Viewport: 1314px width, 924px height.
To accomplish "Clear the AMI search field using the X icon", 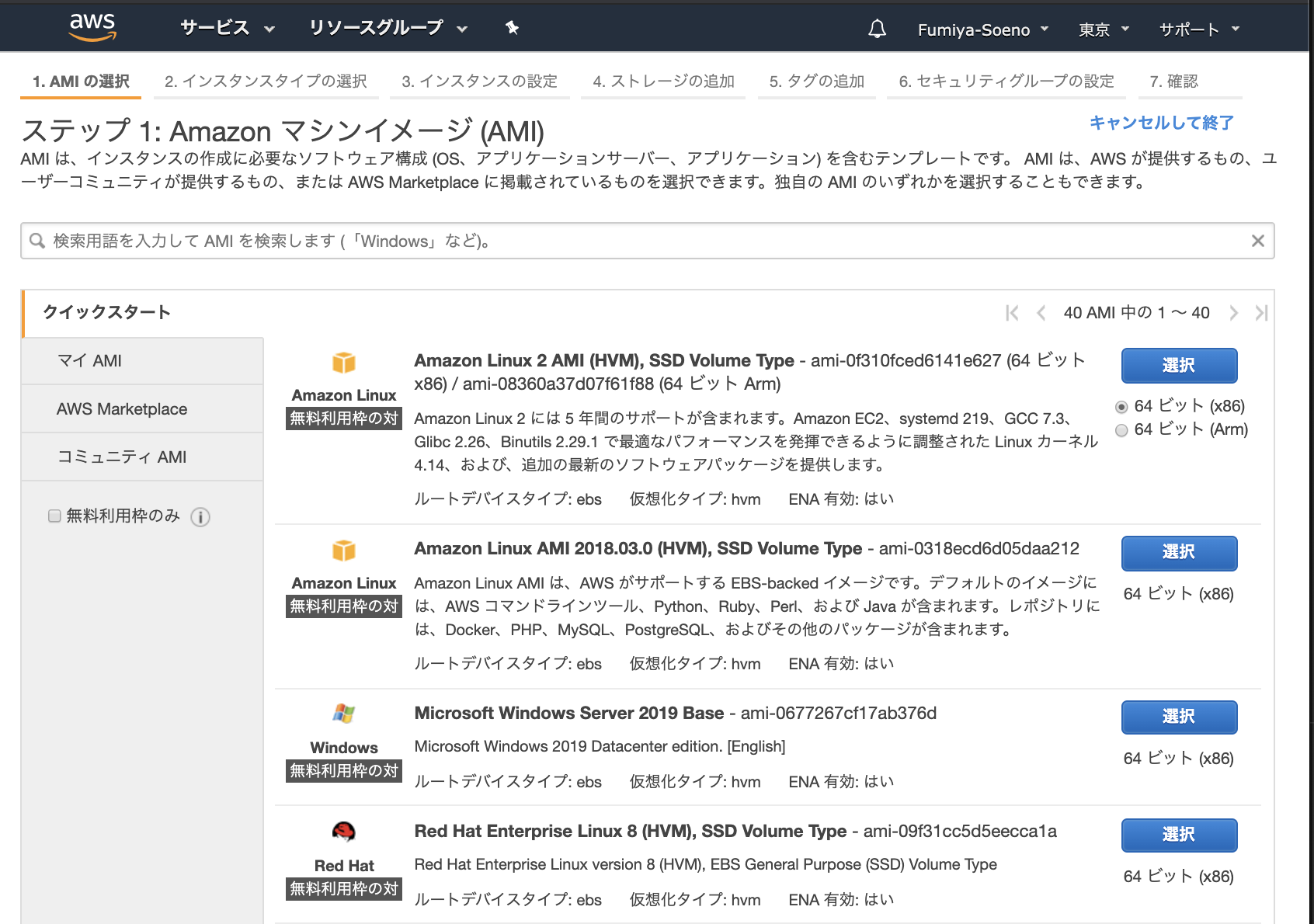I will click(1258, 241).
